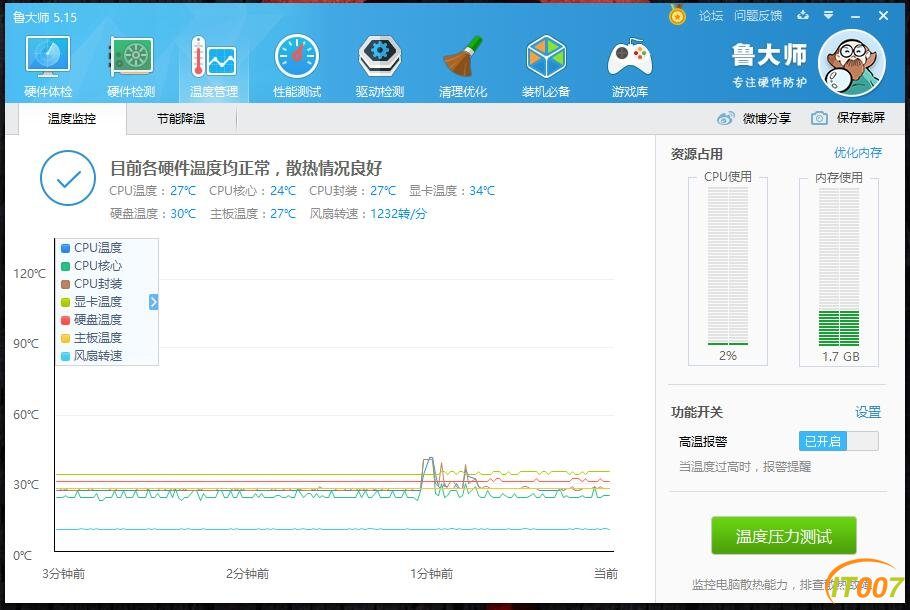The image size is (910, 610).
Task: Click the fan speed value 1232转/分
Action: click(399, 214)
